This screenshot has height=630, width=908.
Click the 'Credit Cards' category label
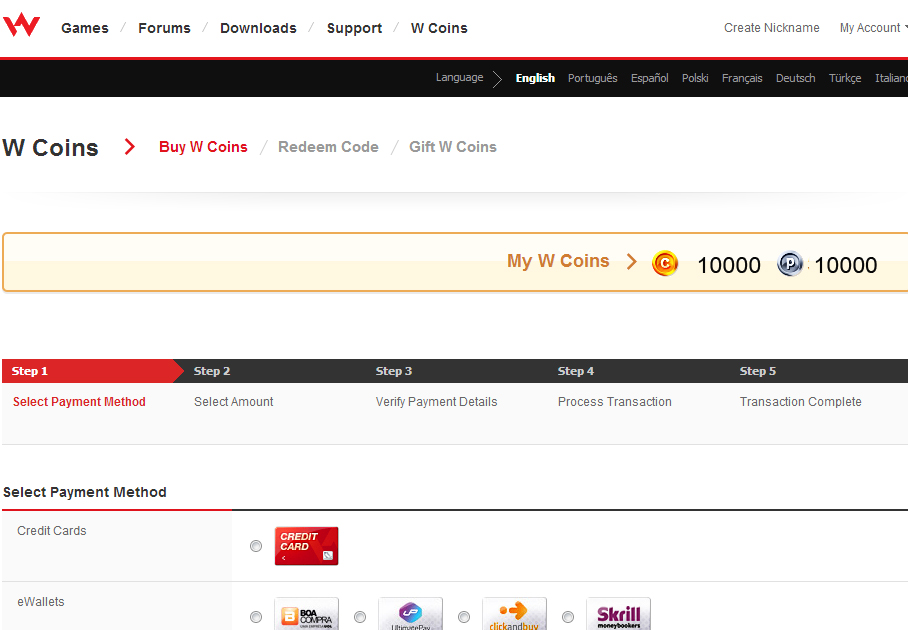(x=52, y=530)
